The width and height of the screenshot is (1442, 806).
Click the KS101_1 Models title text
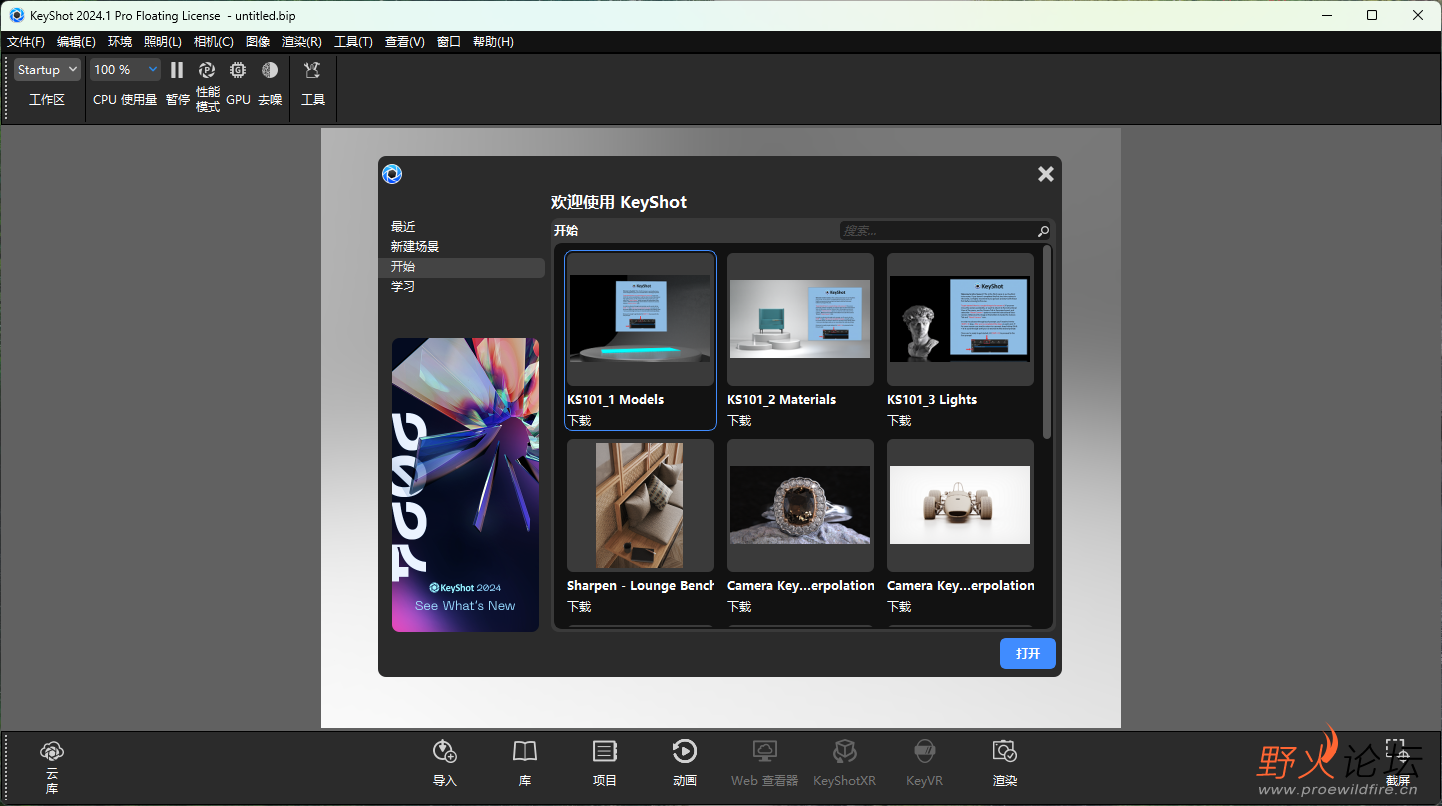[615, 400]
